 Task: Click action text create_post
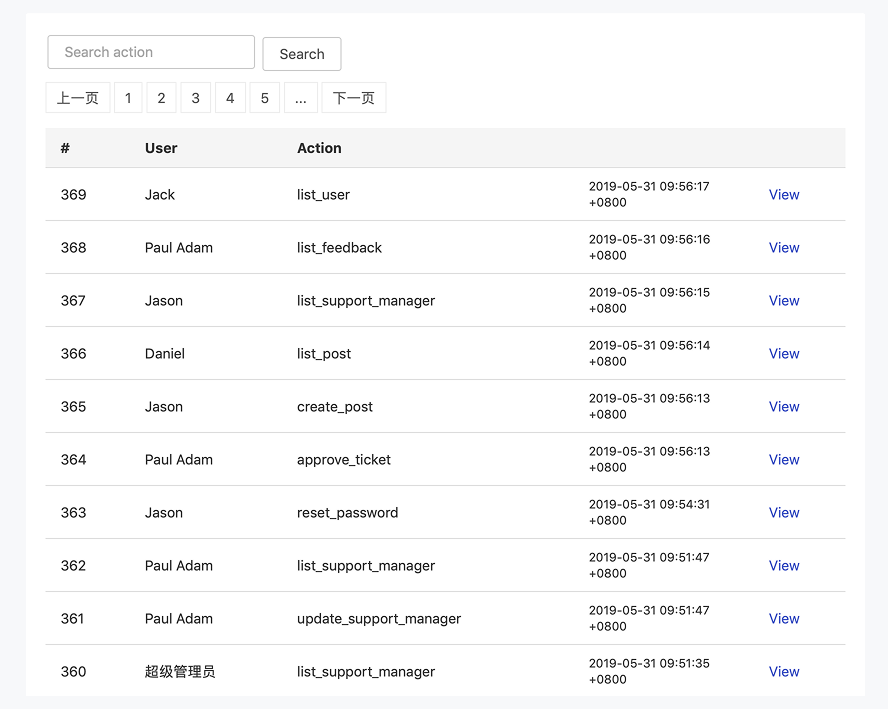pos(335,407)
